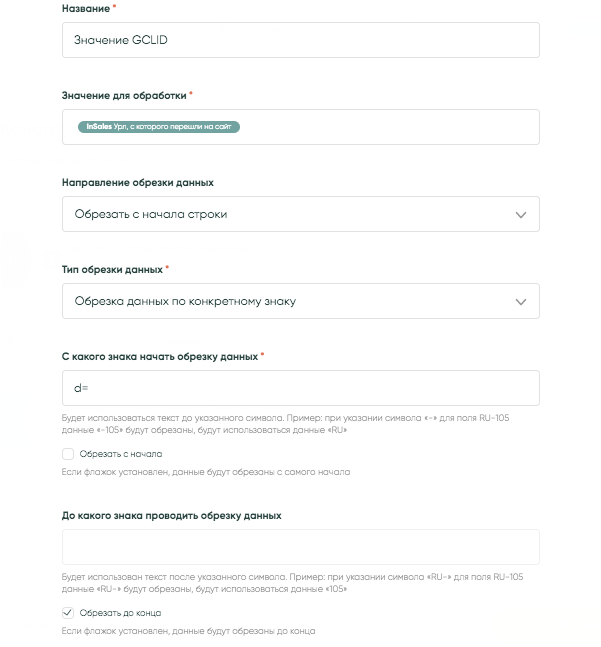The image size is (601, 647).
Task: Click the Обрезать с начала label text
Action: coord(112,454)
